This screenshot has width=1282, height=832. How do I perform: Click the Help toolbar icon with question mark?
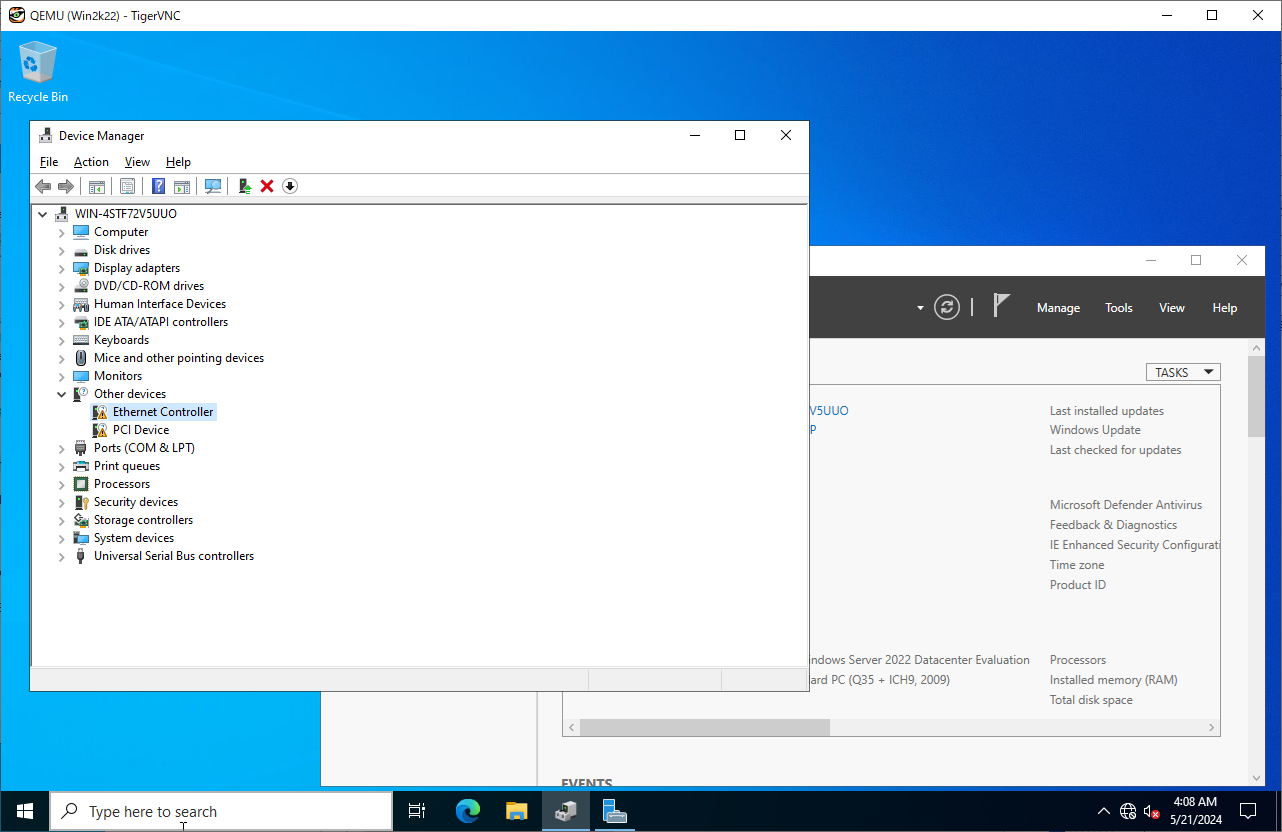click(158, 186)
